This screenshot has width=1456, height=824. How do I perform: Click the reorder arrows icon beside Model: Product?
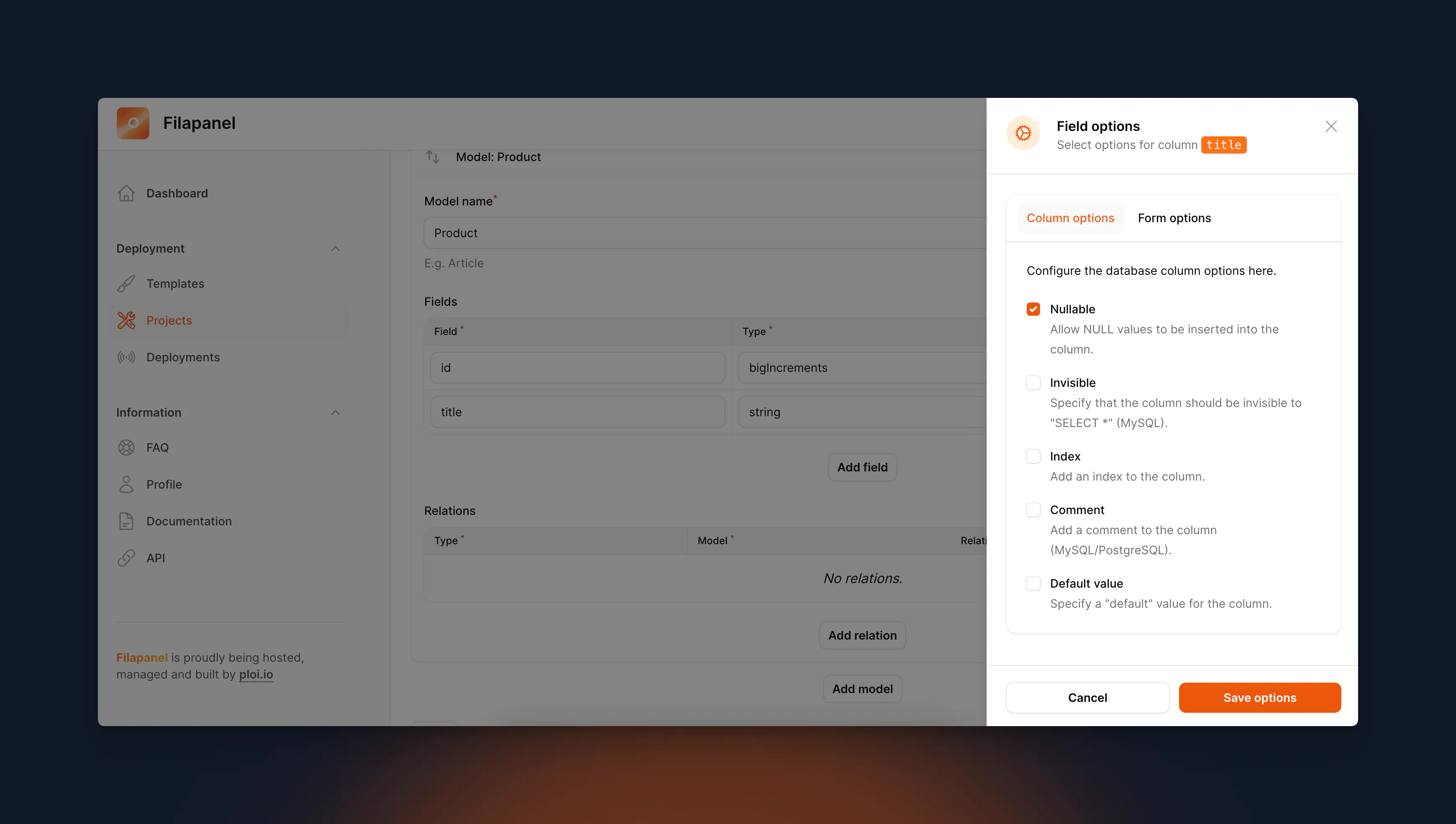(433, 157)
